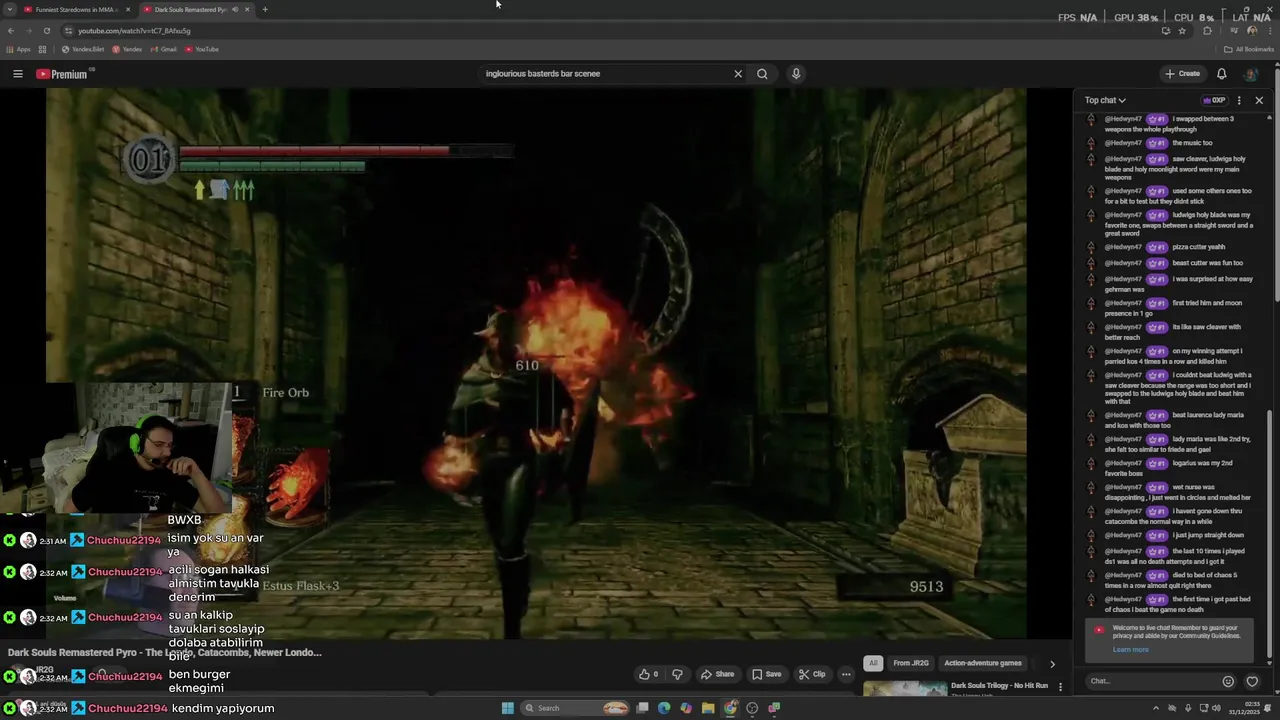The height and width of the screenshot is (720, 1280).
Task: Open File Explorer from taskbar
Action: 708,708
